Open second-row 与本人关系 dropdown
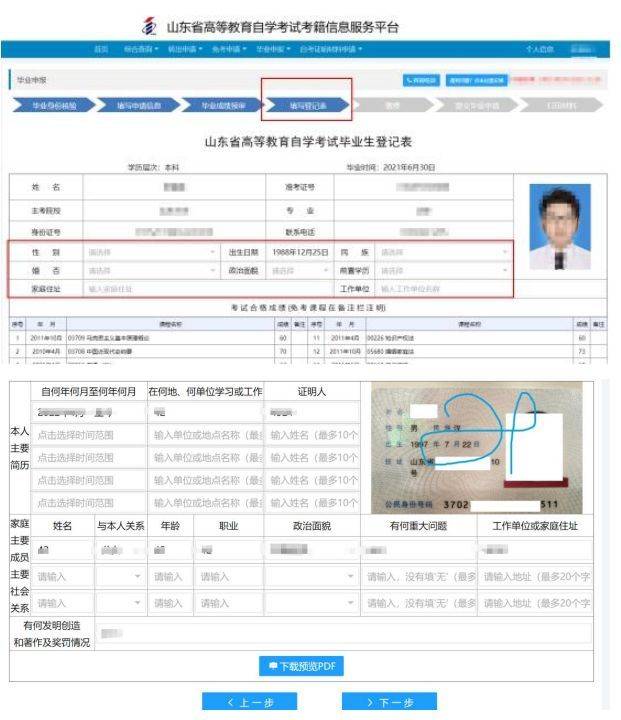The height and width of the screenshot is (720, 621). coord(121,577)
